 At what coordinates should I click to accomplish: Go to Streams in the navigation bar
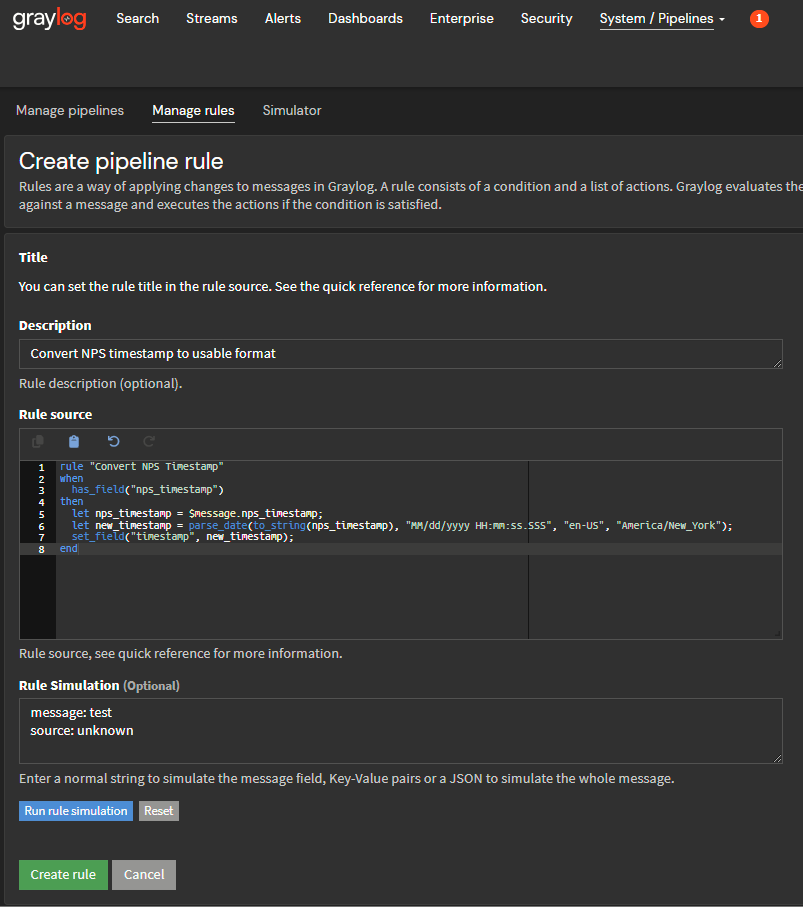tap(212, 19)
